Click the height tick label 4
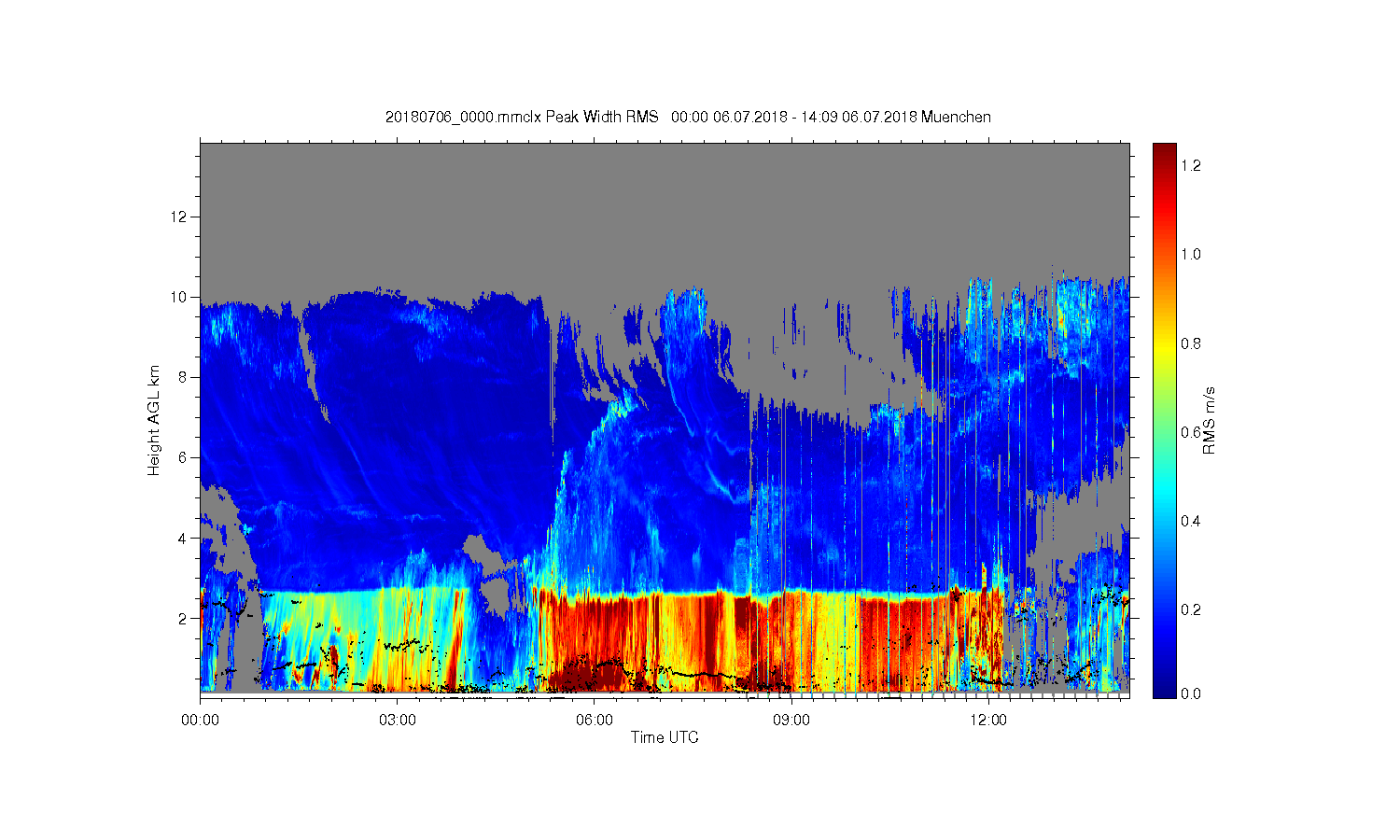This screenshot has height=840, width=1400. (x=183, y=538)
